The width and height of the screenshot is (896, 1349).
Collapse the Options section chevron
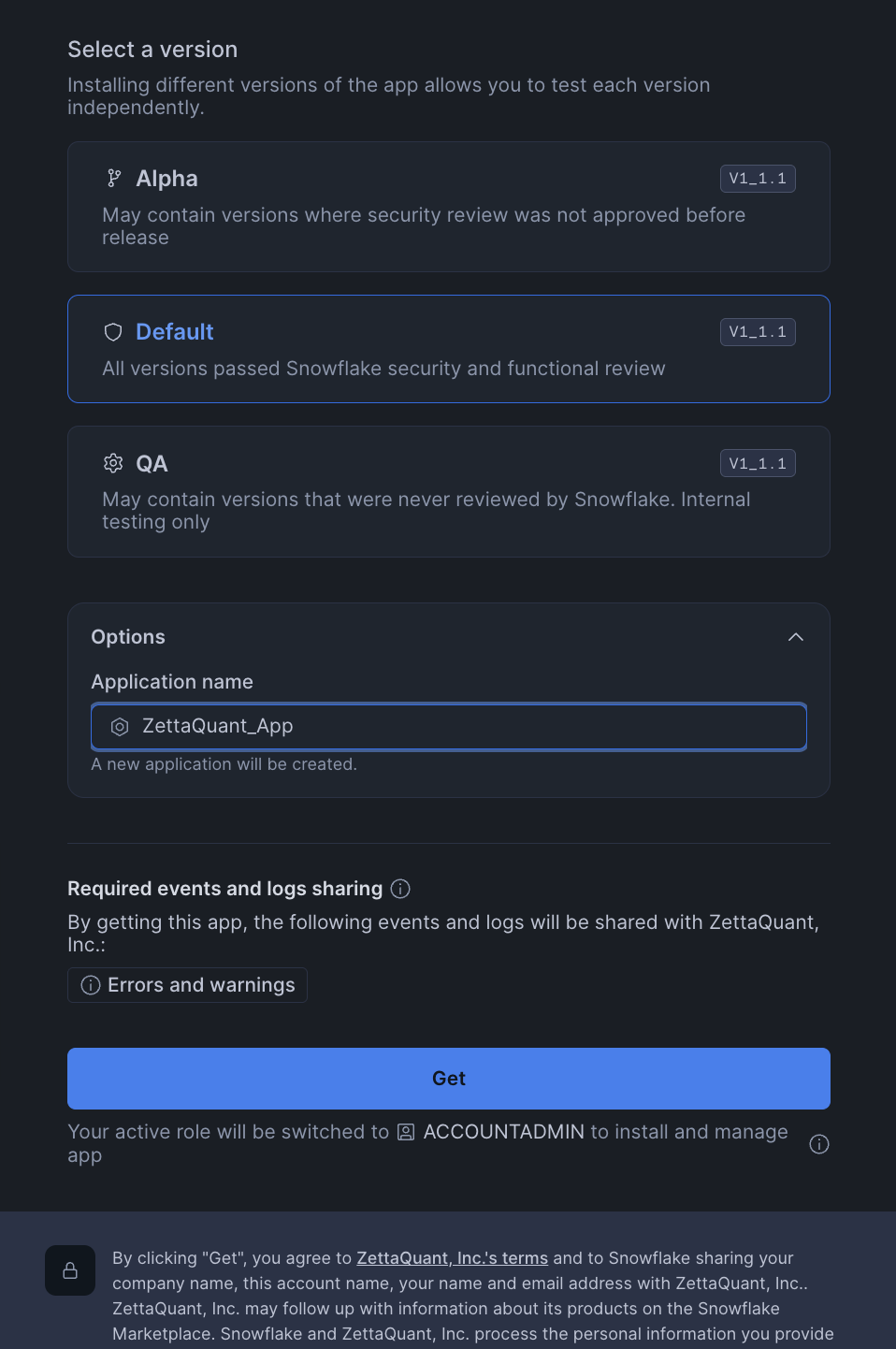click(796, 637)
